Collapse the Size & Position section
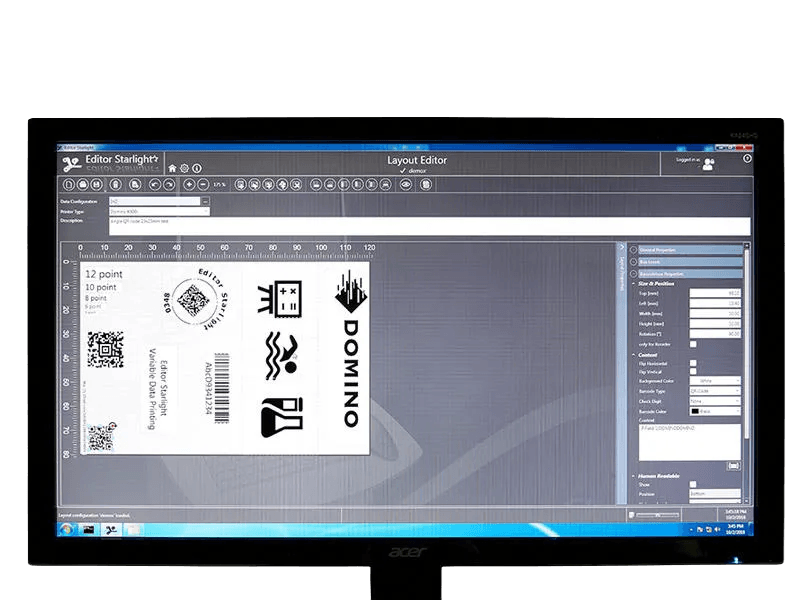 click(634, 284)
